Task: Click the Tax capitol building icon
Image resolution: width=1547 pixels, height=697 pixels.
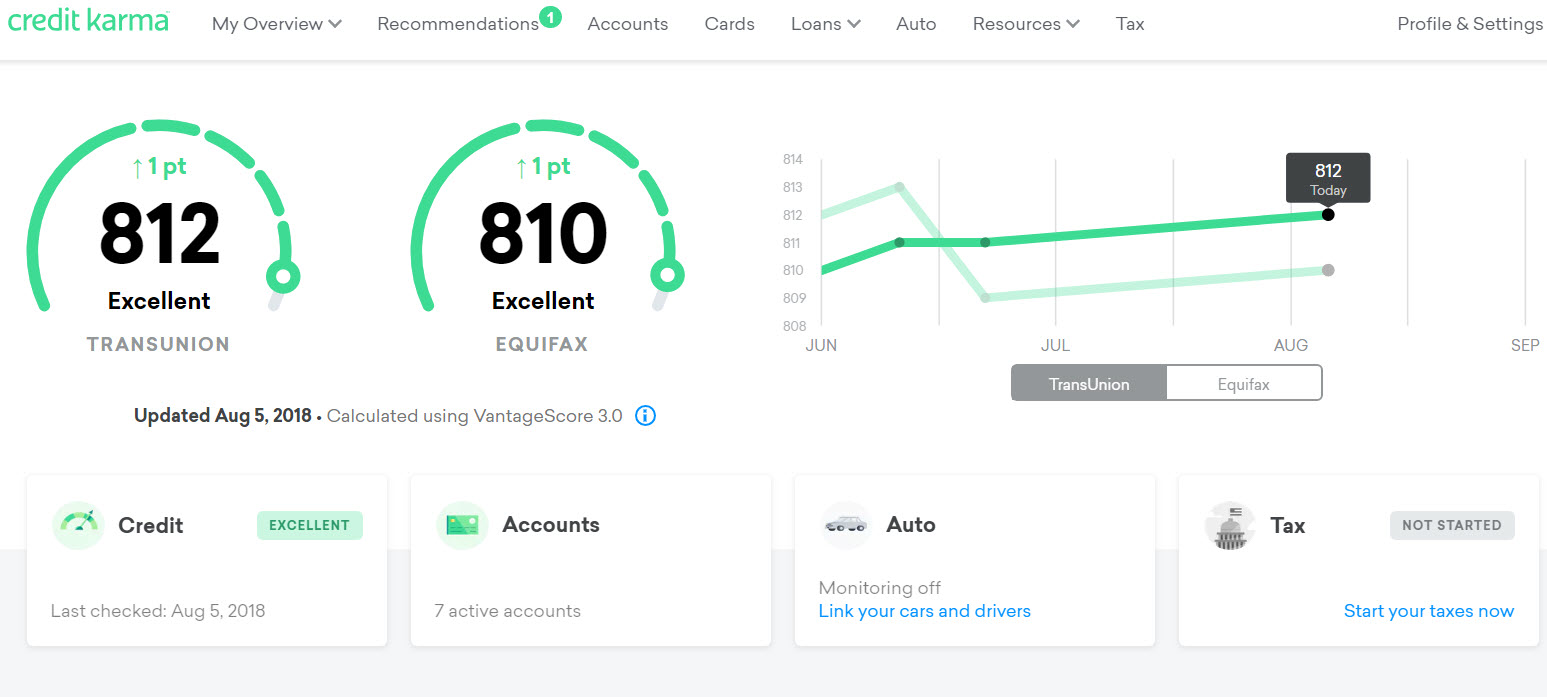Action: [1230, 526]
